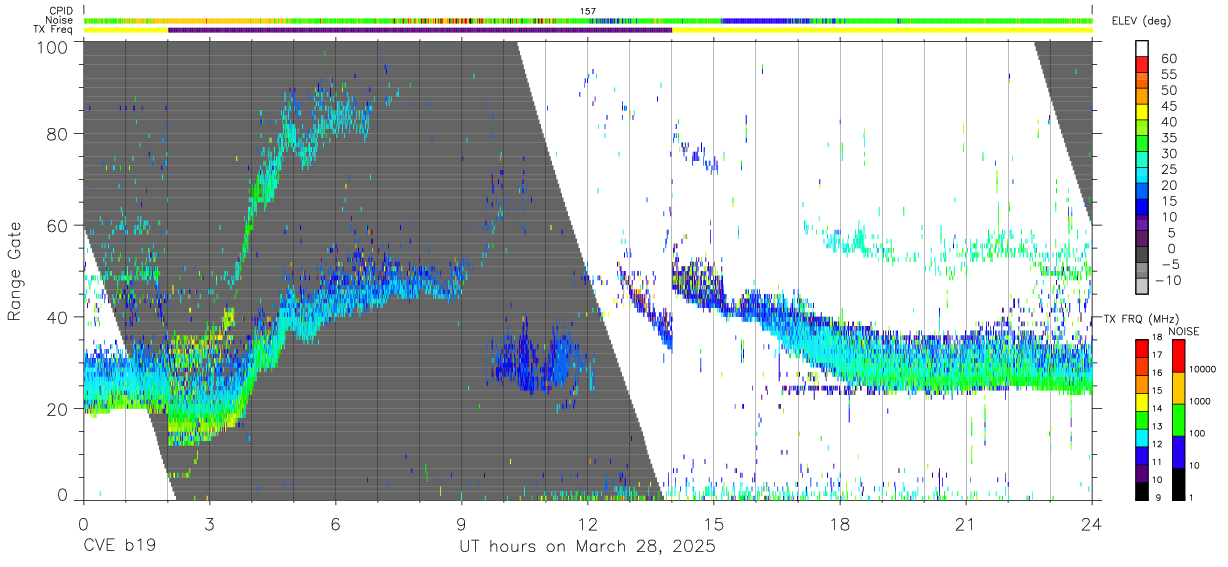Click the 100 tick on Range Gate axis

click(x=52, y=47)
